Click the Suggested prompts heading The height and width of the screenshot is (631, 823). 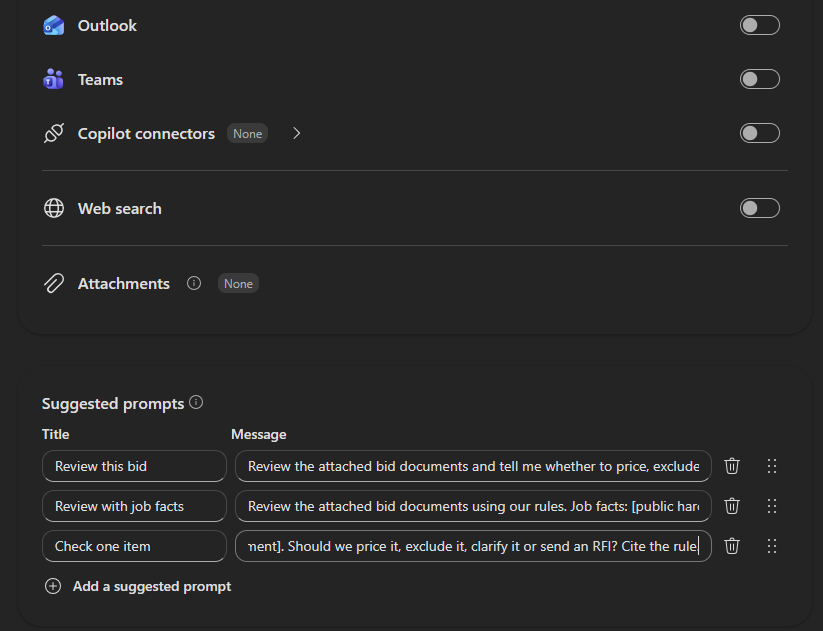pos(113,404)
